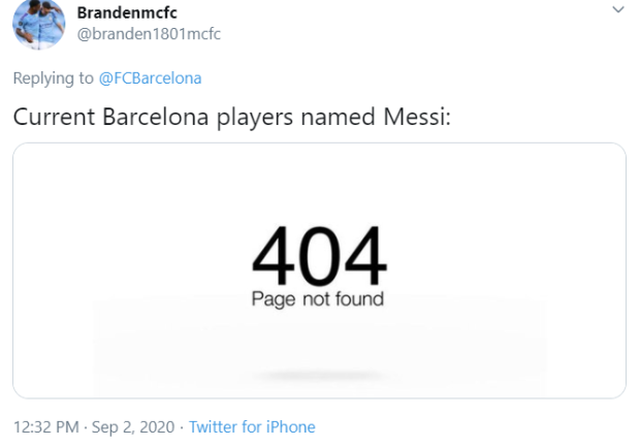Click the large 404 number in the image
Viewport: 640px width, 447px height.
(x=318, y=257)
